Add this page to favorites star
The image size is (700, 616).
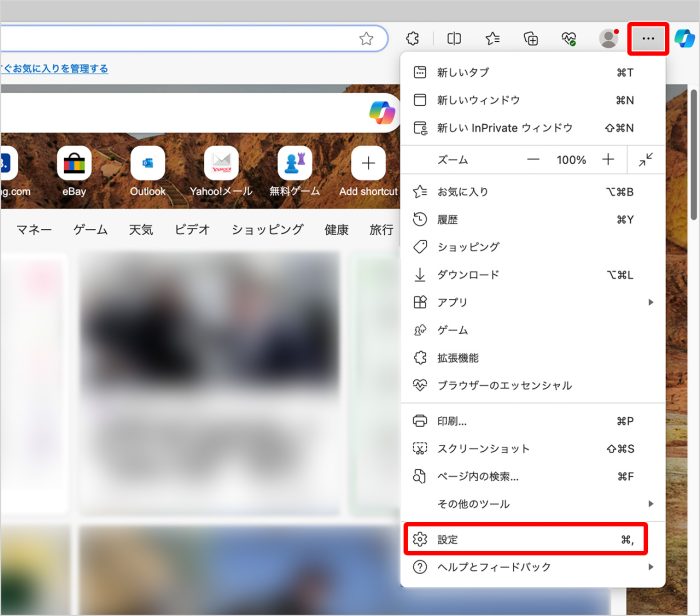tap(366, 38)
